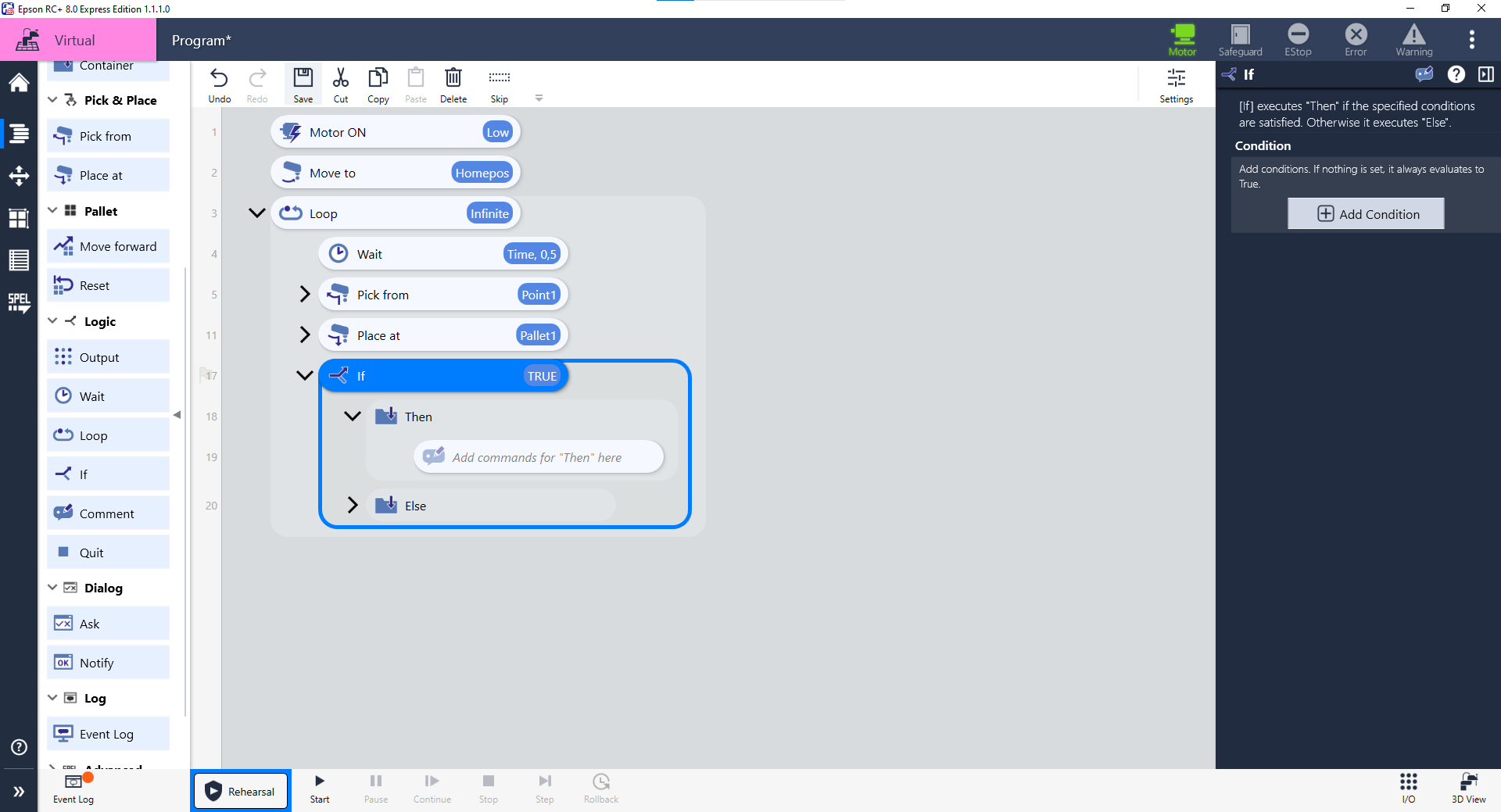
Task: Expand the left sidebar with double arrows
Action: 19,792
